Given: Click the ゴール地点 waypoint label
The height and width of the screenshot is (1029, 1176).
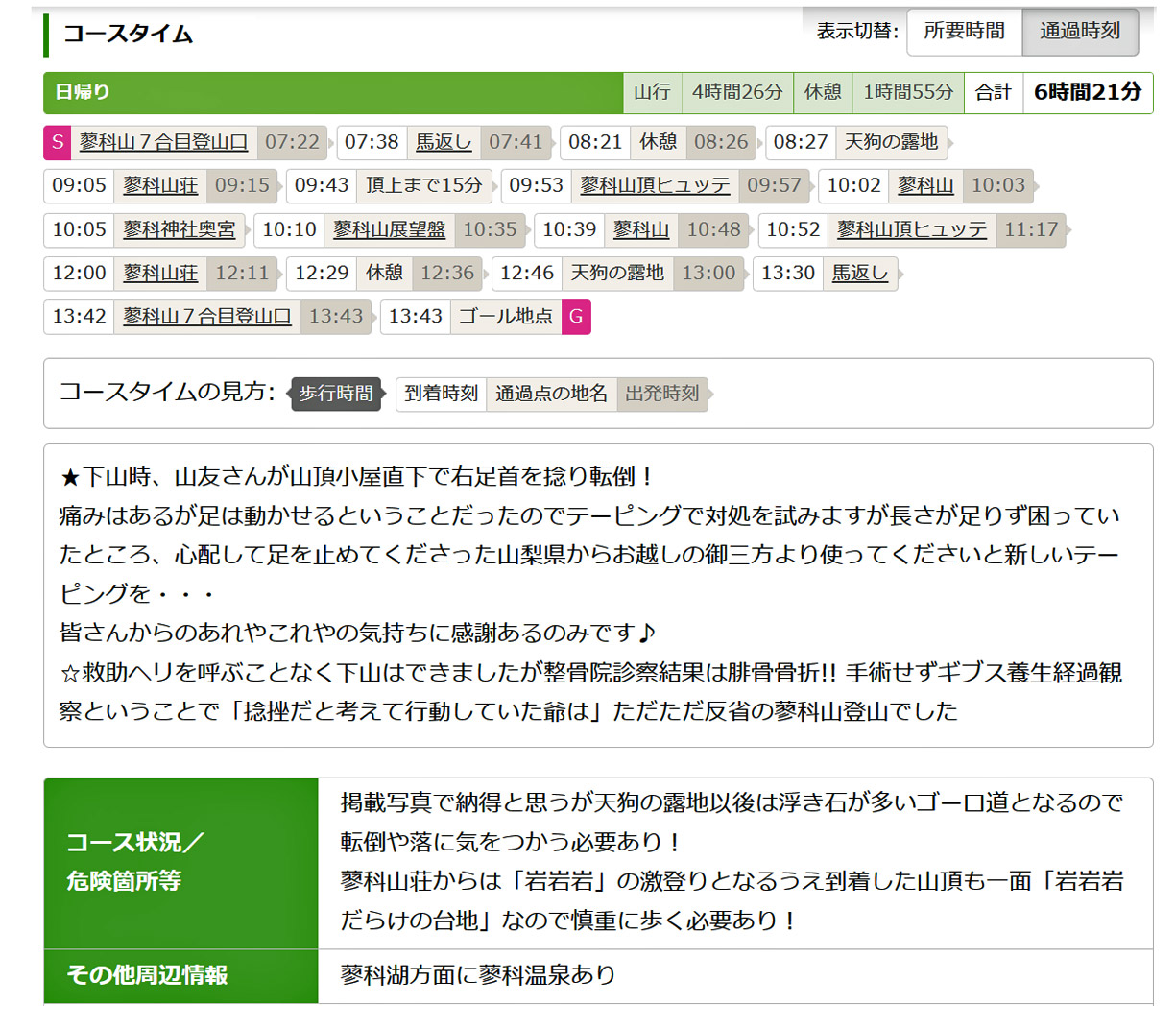Looking at the screenshot, I should click(x=505, y=317).
